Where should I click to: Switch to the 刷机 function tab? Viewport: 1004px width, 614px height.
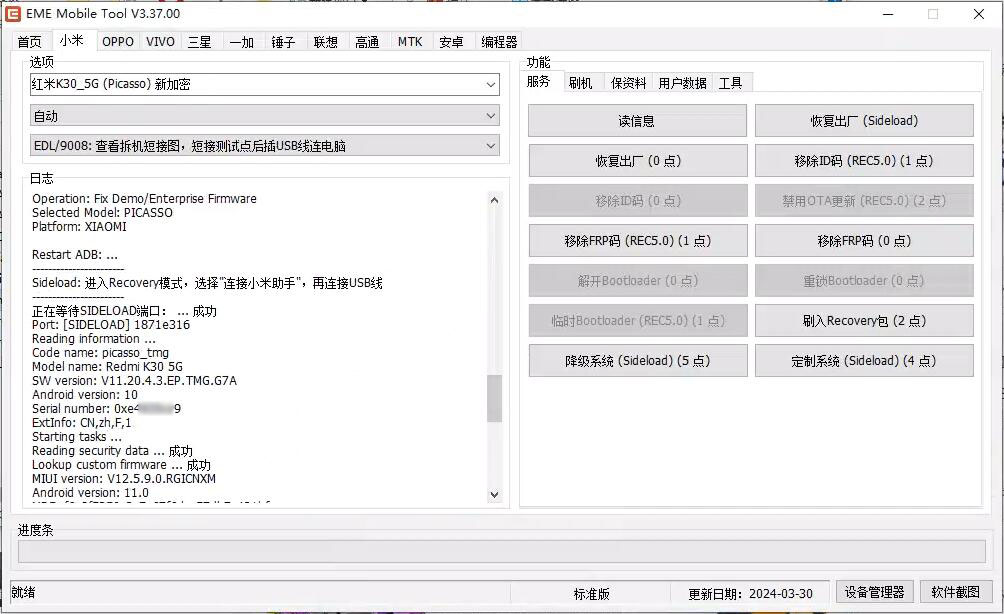click(581, 83)
